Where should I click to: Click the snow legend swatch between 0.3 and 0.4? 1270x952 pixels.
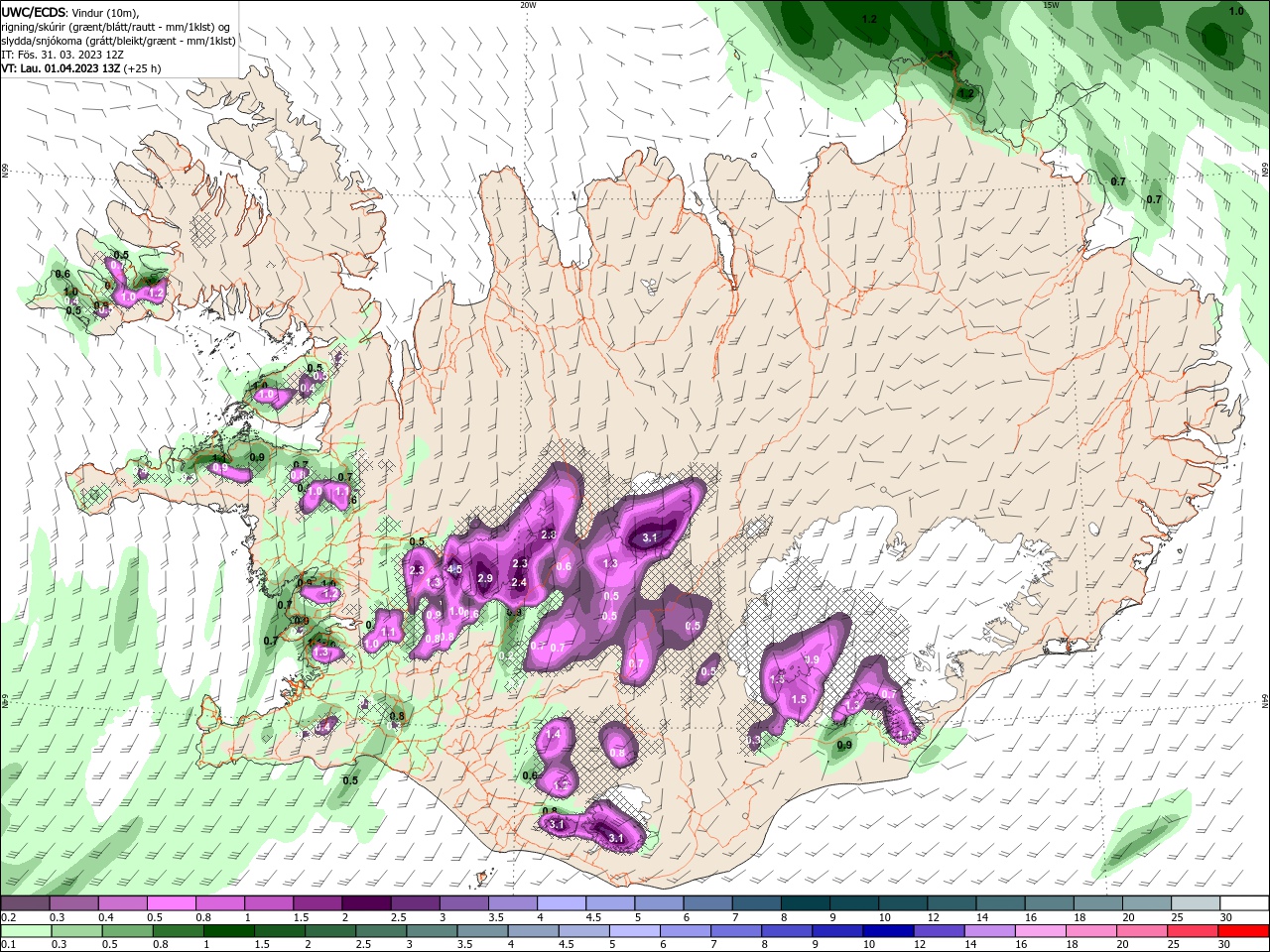tap(73, 903)
